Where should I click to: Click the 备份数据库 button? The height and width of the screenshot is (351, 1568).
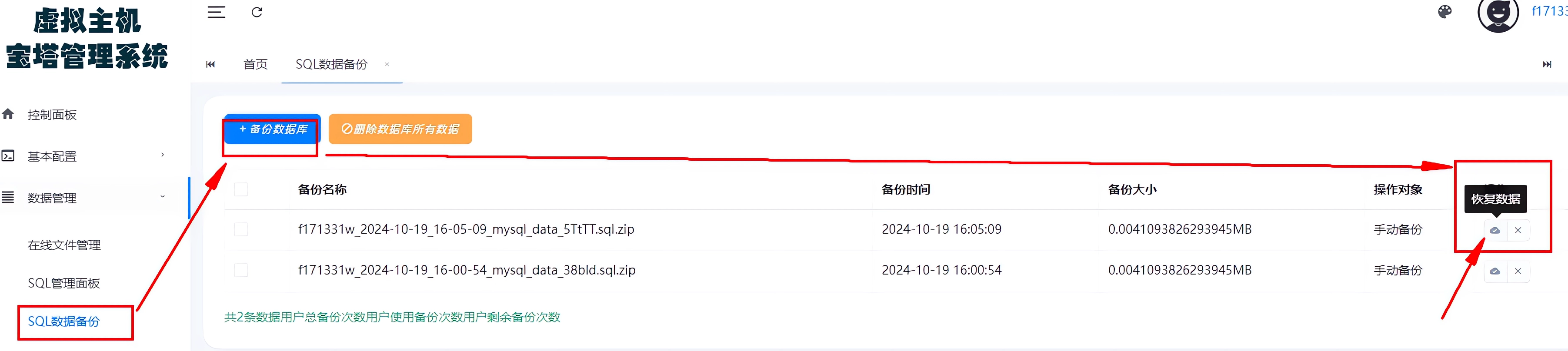[x=273, y=129]
